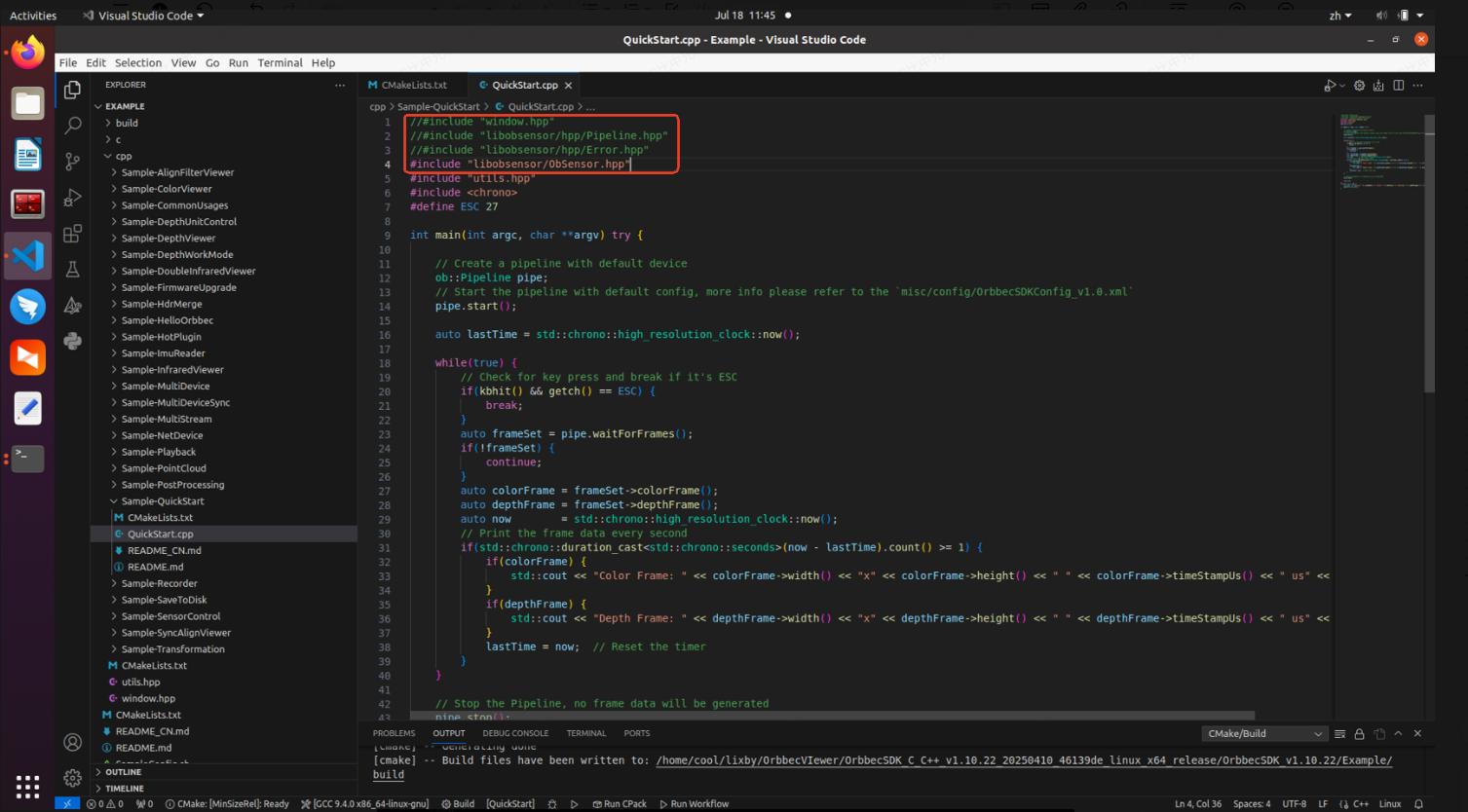1468x812 pixels.
Task: Open Firefox from the Ubuntu dock
Action: coord(27,53)
